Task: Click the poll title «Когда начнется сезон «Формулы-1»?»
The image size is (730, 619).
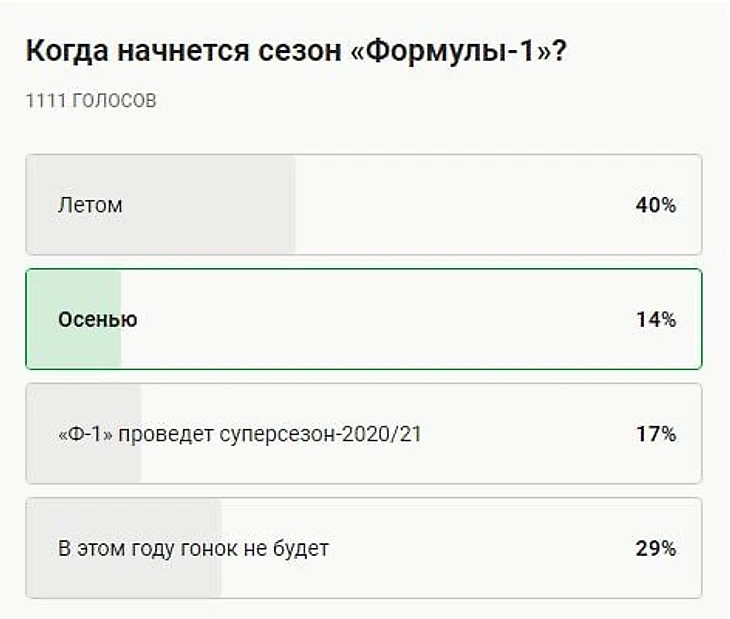Action: point(296,51)
